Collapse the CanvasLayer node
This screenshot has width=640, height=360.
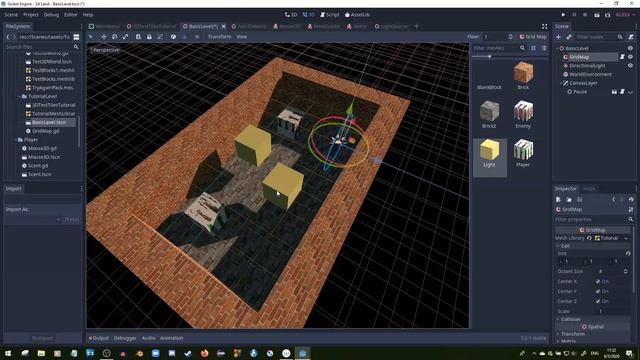coord(561,83)
